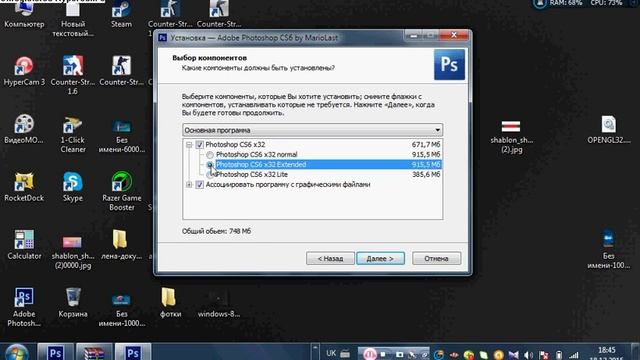Viewport: 640px width, 360px height.
Task: Open the shablon_sh...(2).jpg file icon
Action: pos(511,137)
